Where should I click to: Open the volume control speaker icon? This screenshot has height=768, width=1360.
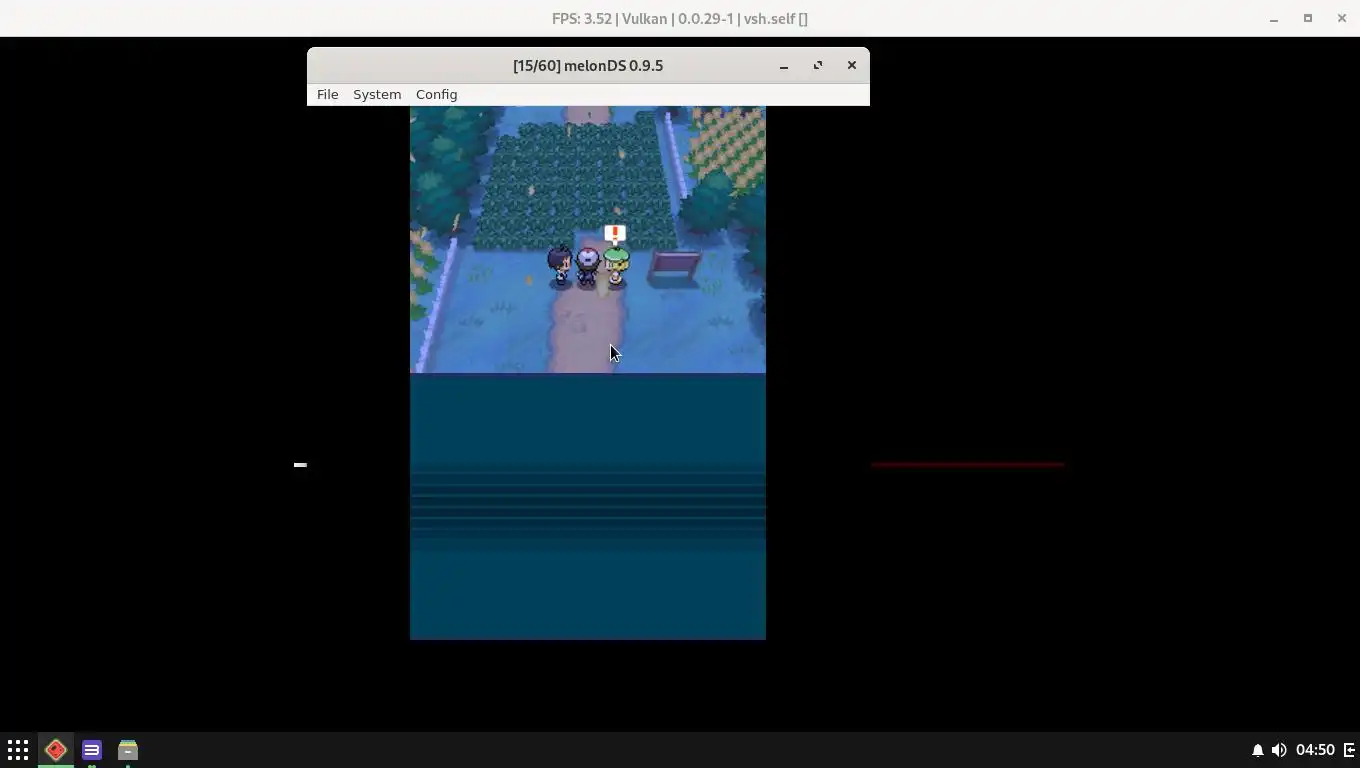click(1279, 750)
